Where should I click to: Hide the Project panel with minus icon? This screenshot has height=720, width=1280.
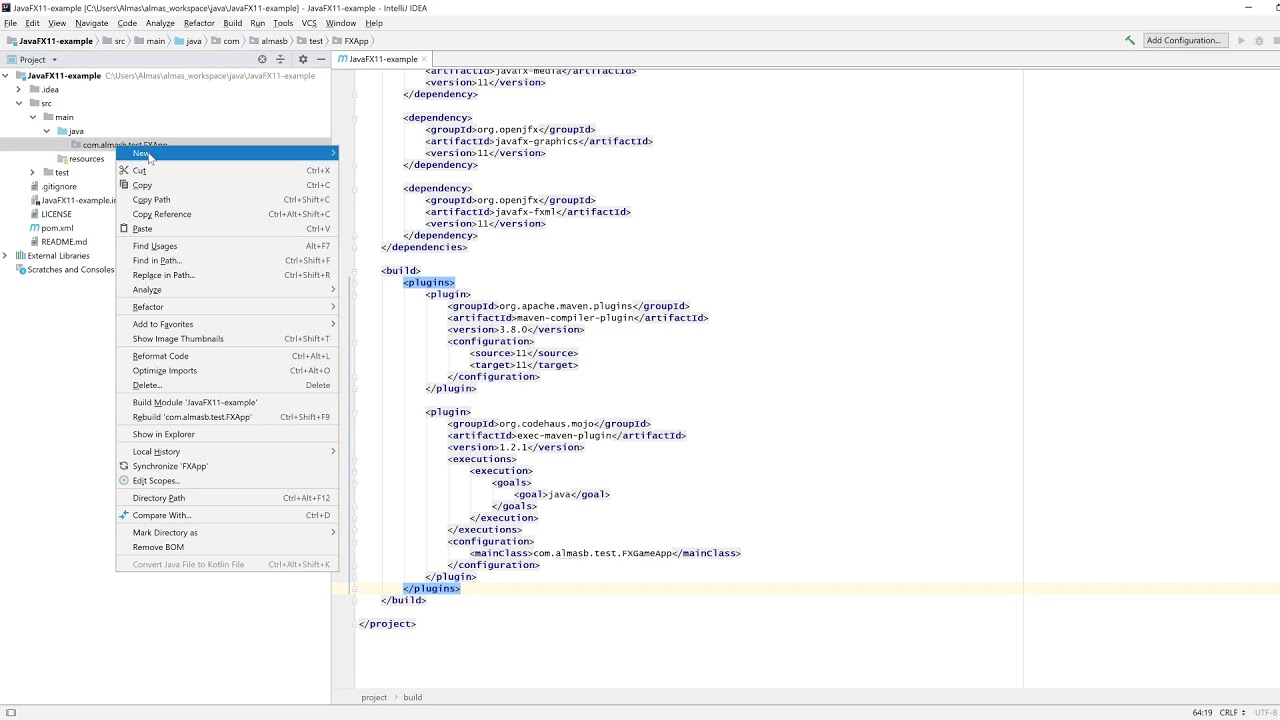click(320, 59)
